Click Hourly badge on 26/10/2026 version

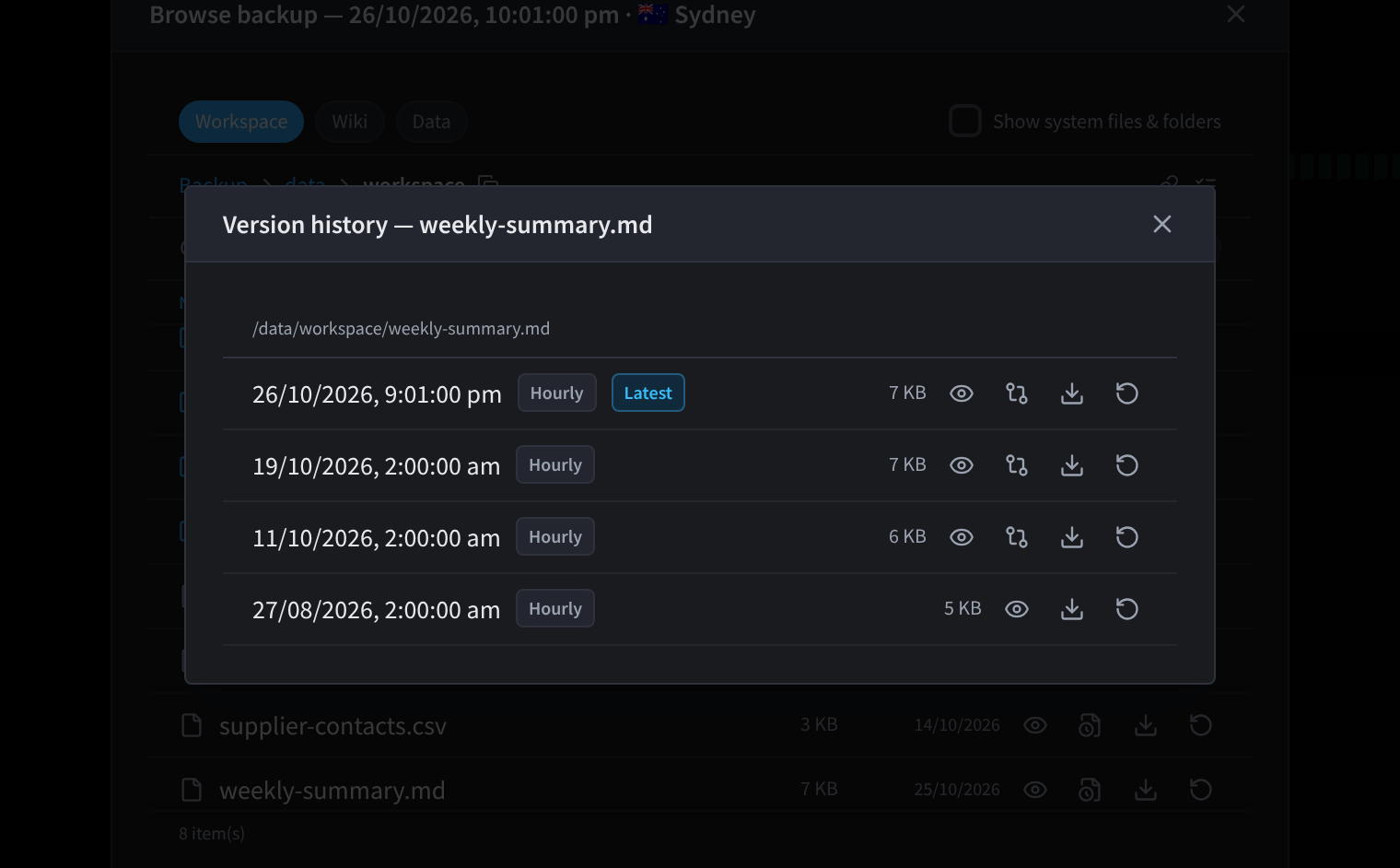[x=557, y=393]
